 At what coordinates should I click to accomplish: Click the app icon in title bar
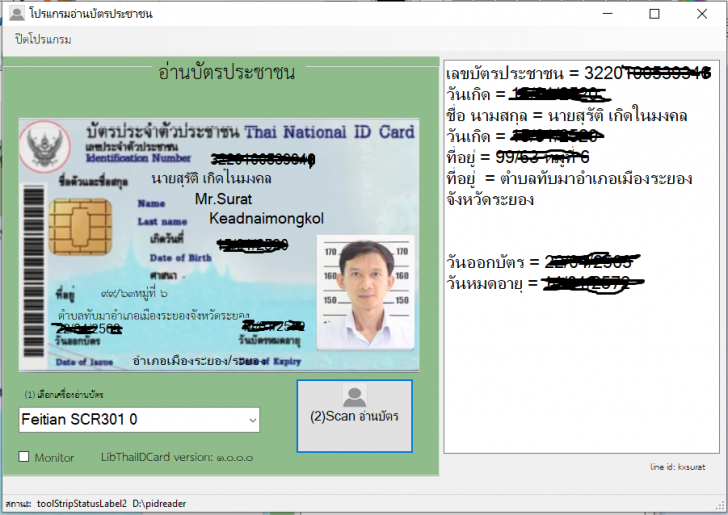(x=17, y=13)
